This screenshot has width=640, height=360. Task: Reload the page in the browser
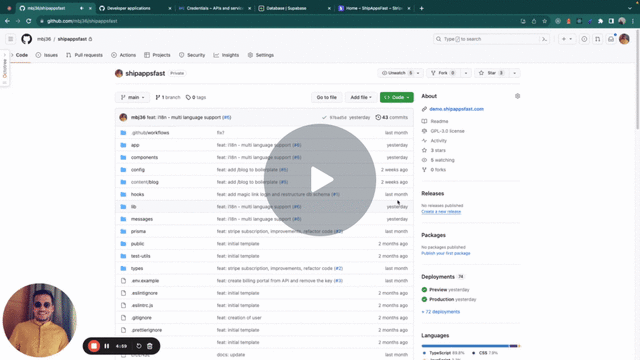[29, 21]
